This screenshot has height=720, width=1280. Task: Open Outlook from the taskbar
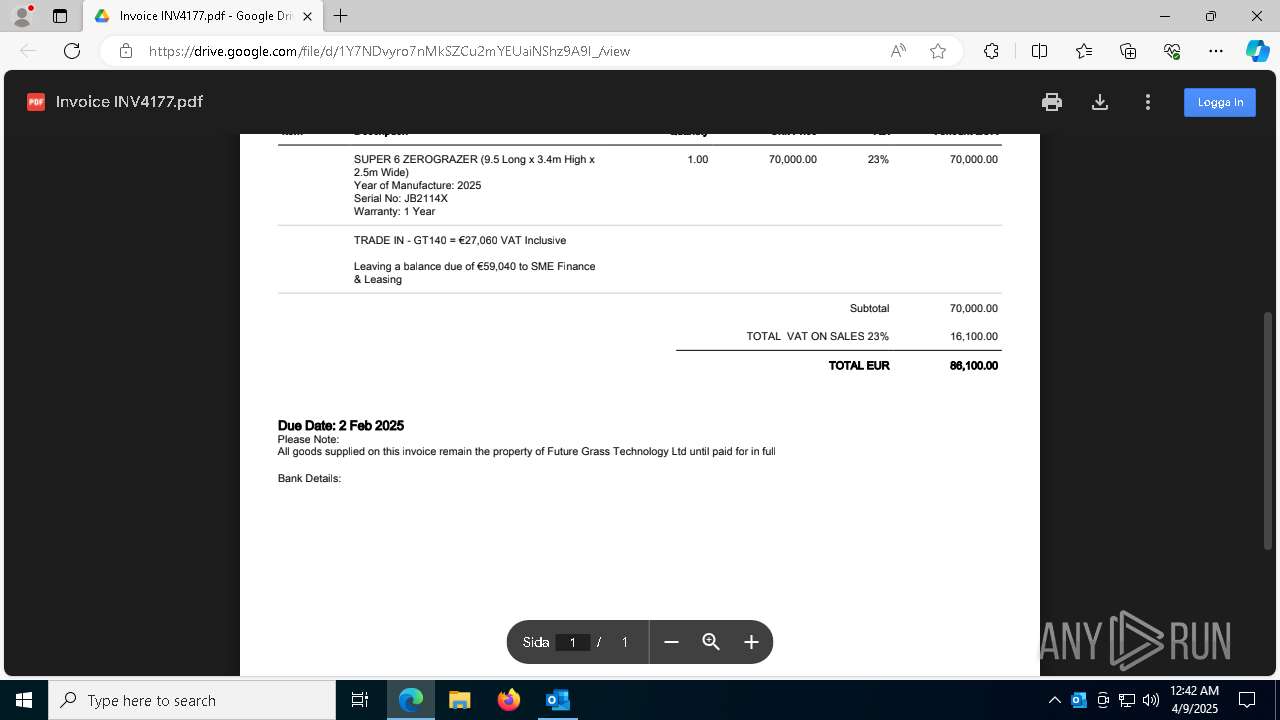(x=557, y=700)
